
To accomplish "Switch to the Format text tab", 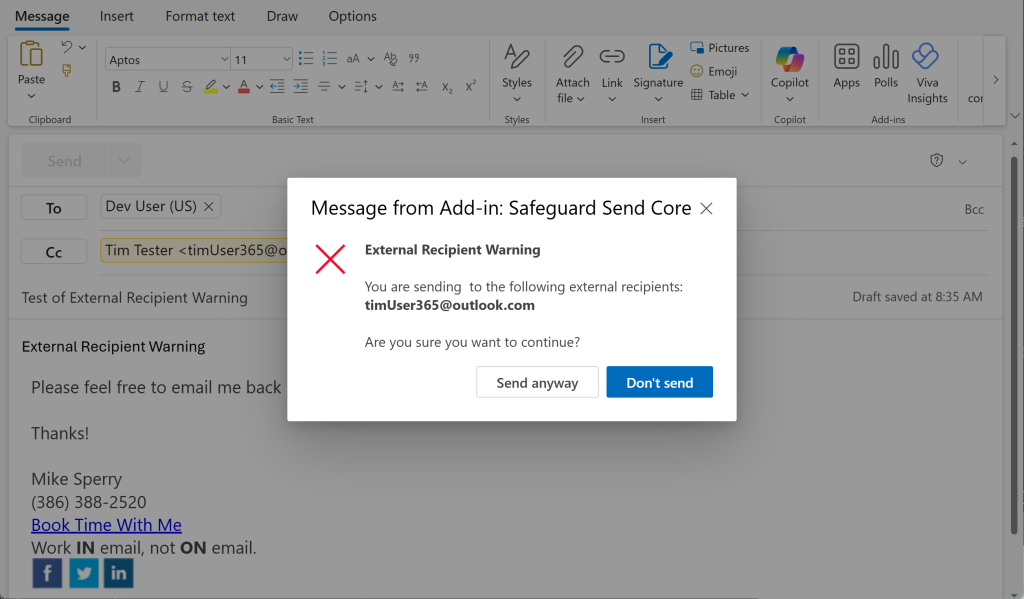I will (200, 16).
